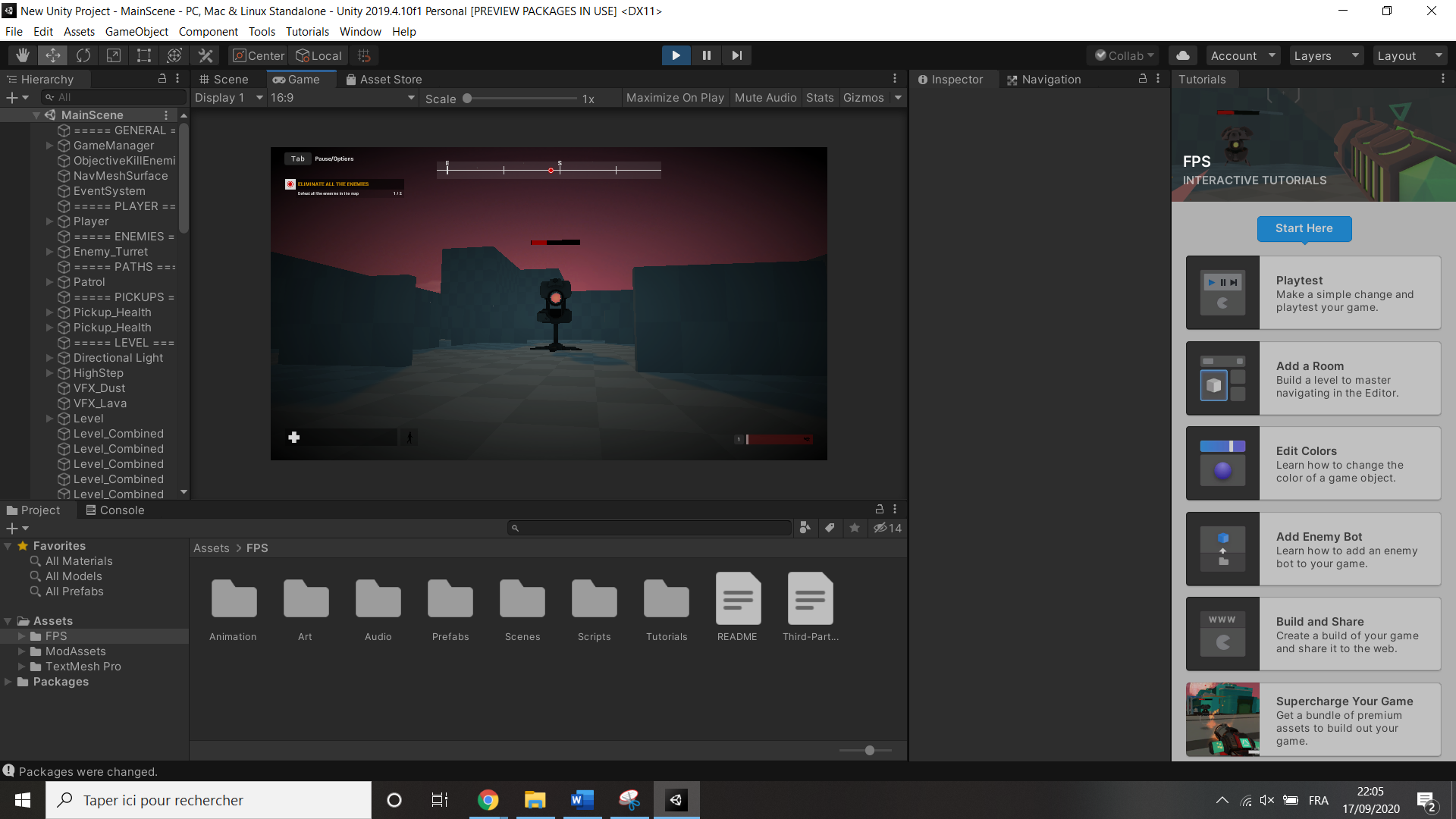Toggle Gizmos in Game view
This screenshot has height=819, width=1456.
click(864, 98)
